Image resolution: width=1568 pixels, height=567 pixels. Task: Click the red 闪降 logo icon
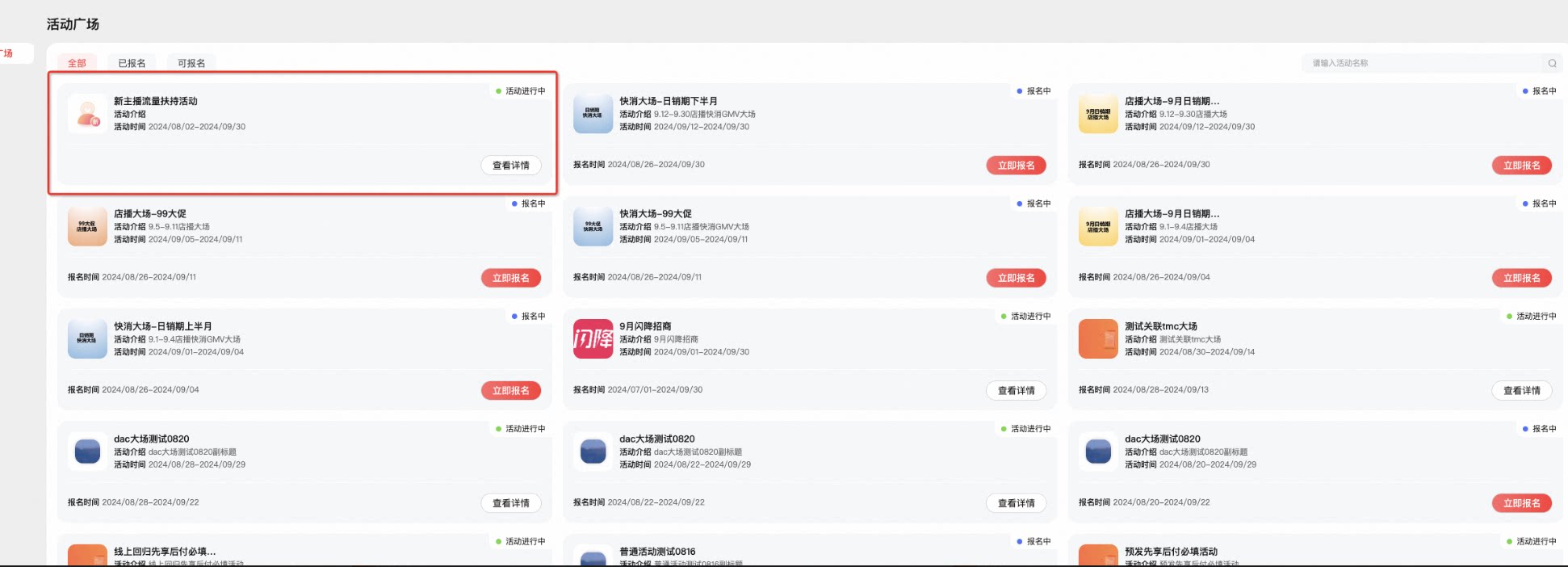pos(593,339)
